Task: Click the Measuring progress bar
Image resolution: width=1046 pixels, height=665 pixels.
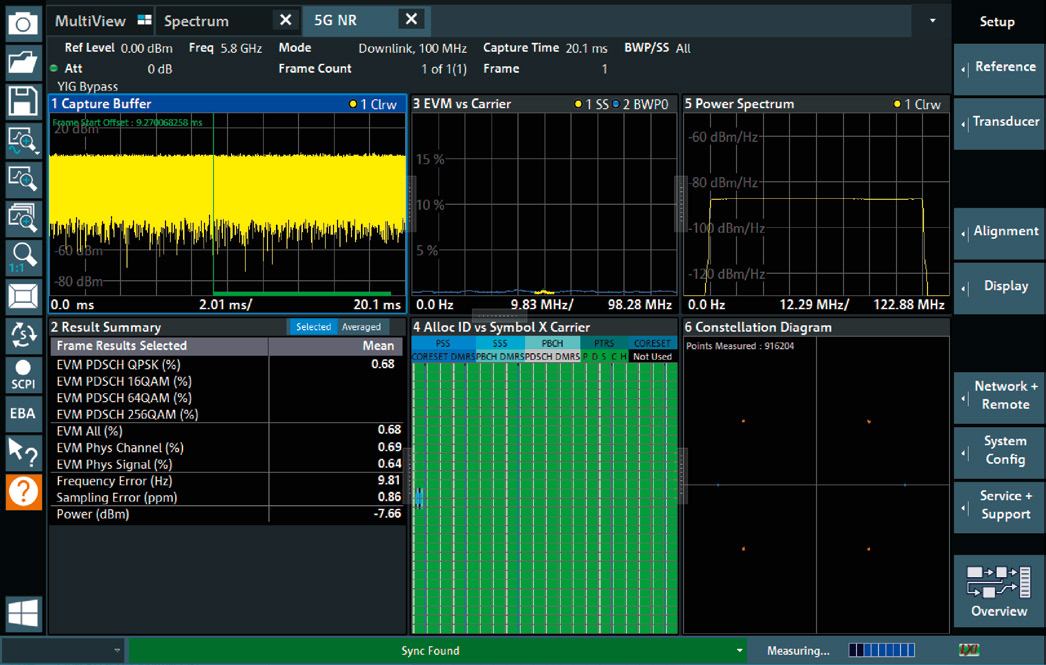Action: (881, 651)
